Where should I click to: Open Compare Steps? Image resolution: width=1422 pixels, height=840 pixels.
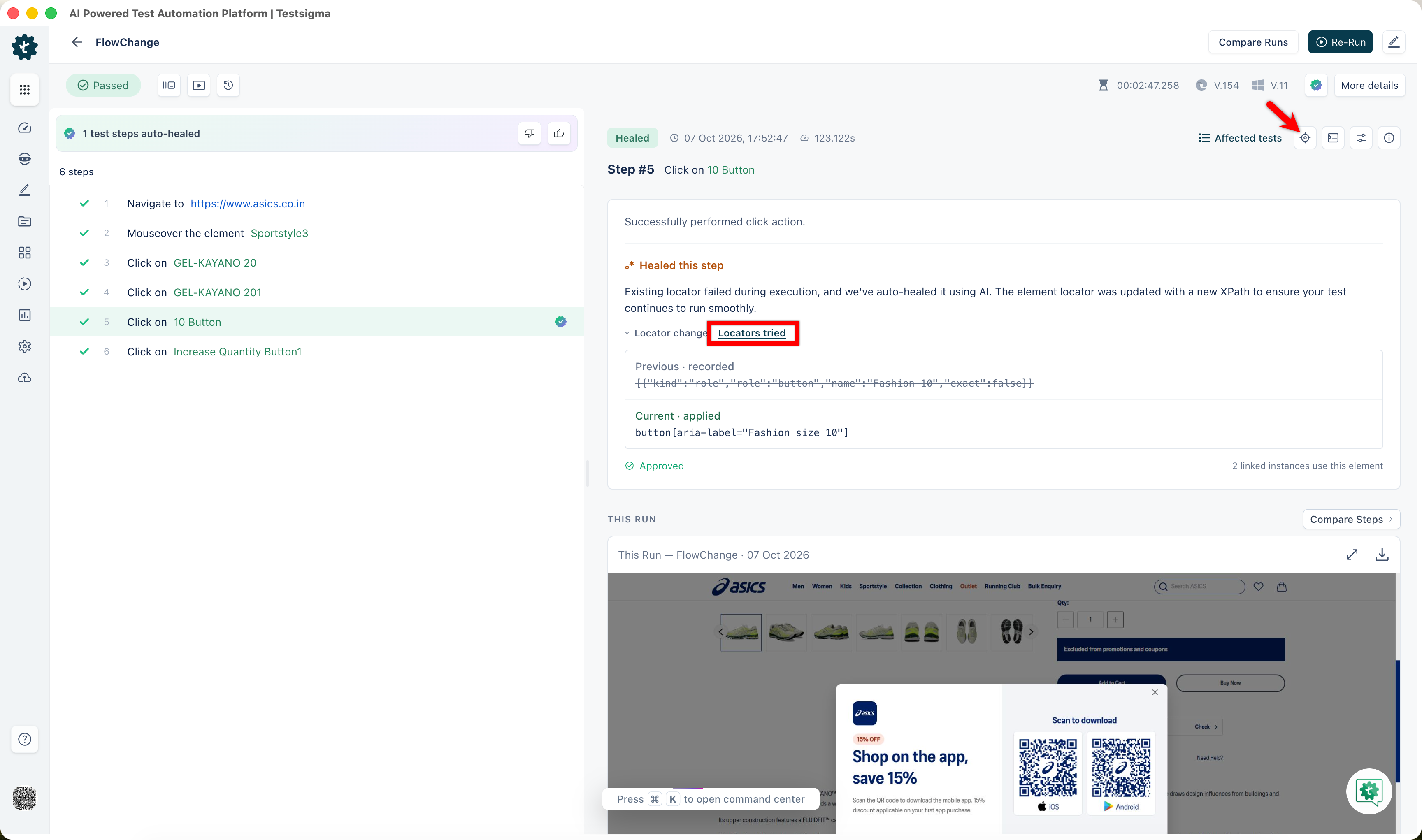coord(1351,520)
